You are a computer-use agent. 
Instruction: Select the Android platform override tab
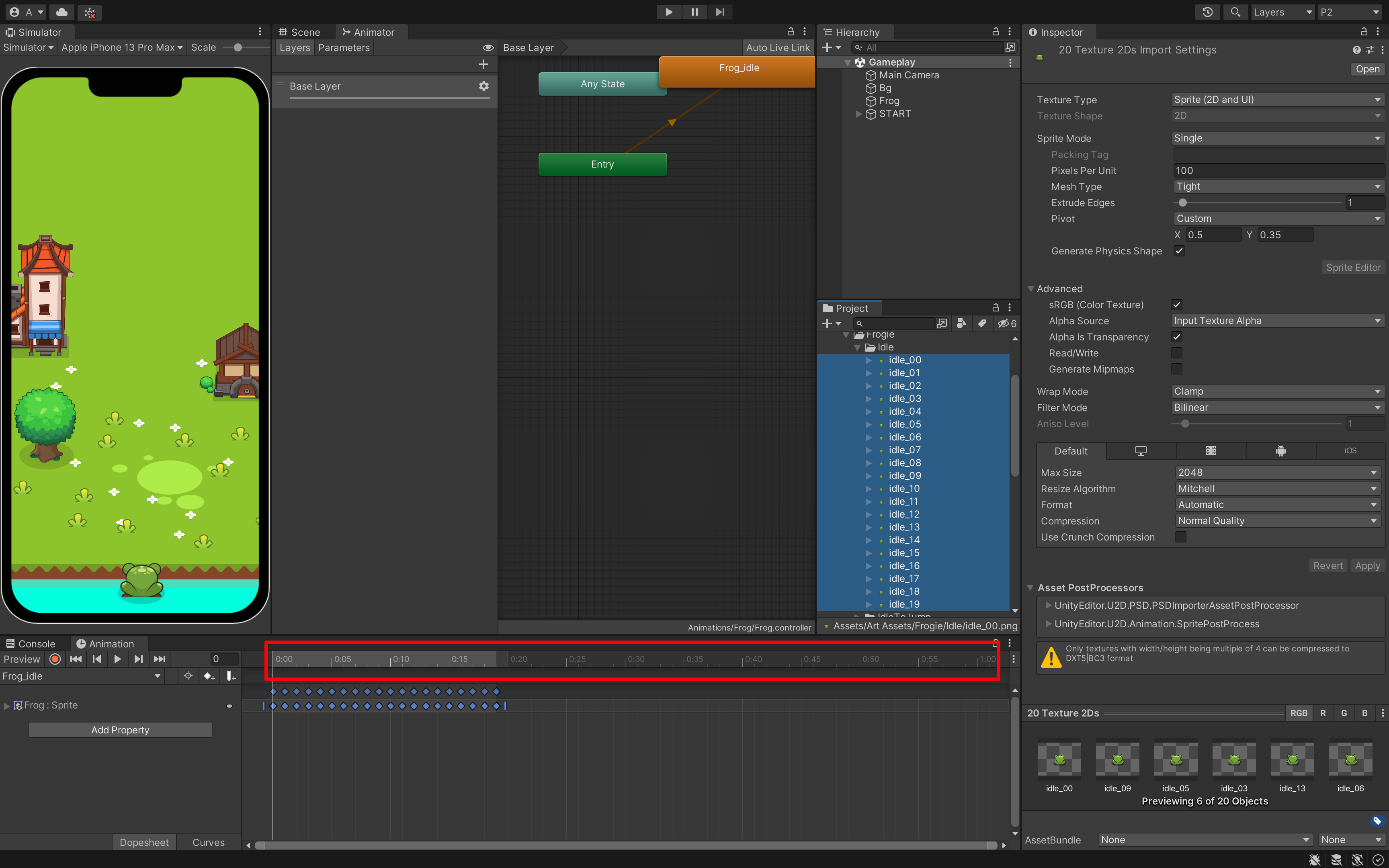[1280, 451]
